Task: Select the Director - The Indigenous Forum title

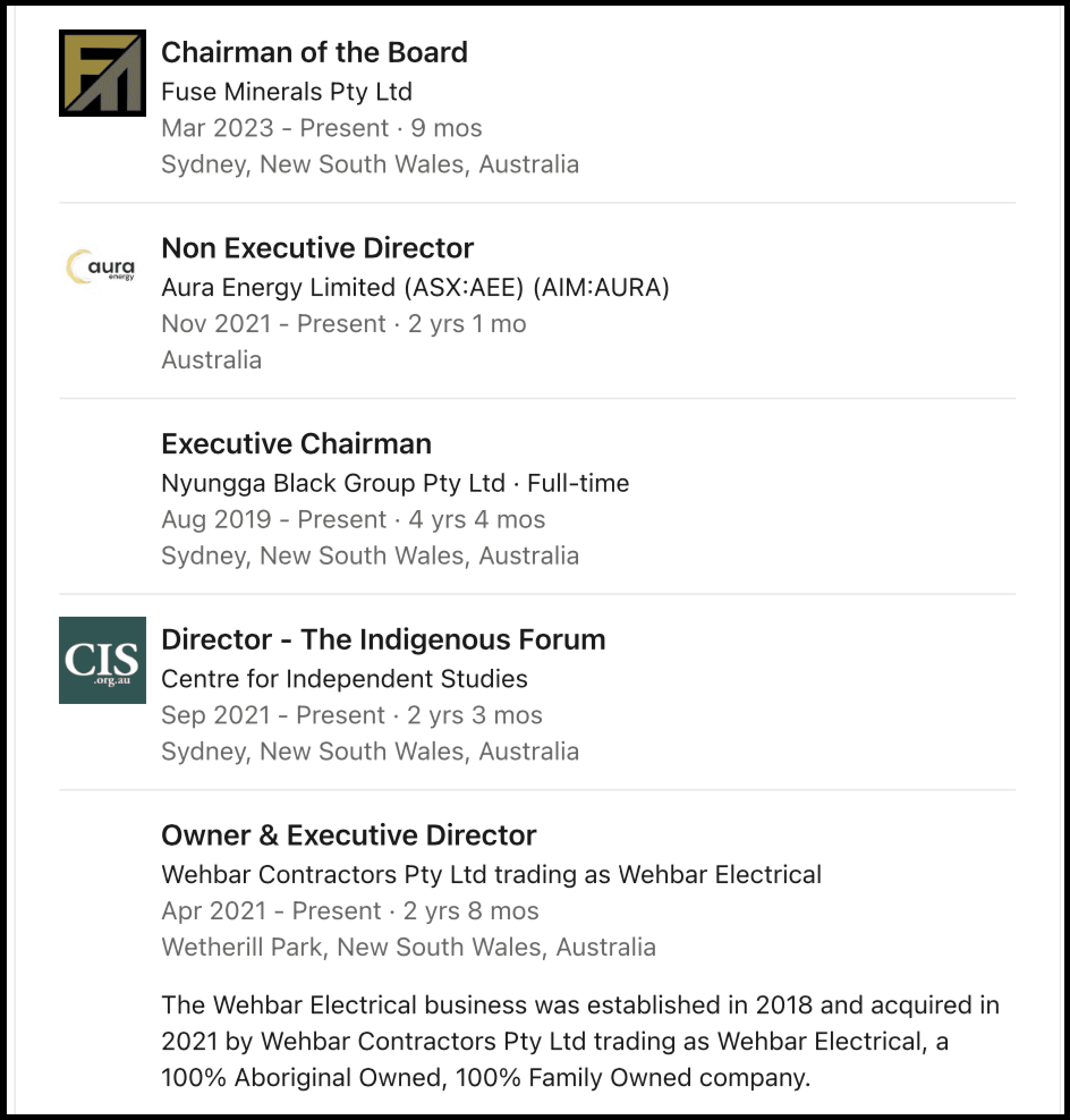Action: (383, 639)
